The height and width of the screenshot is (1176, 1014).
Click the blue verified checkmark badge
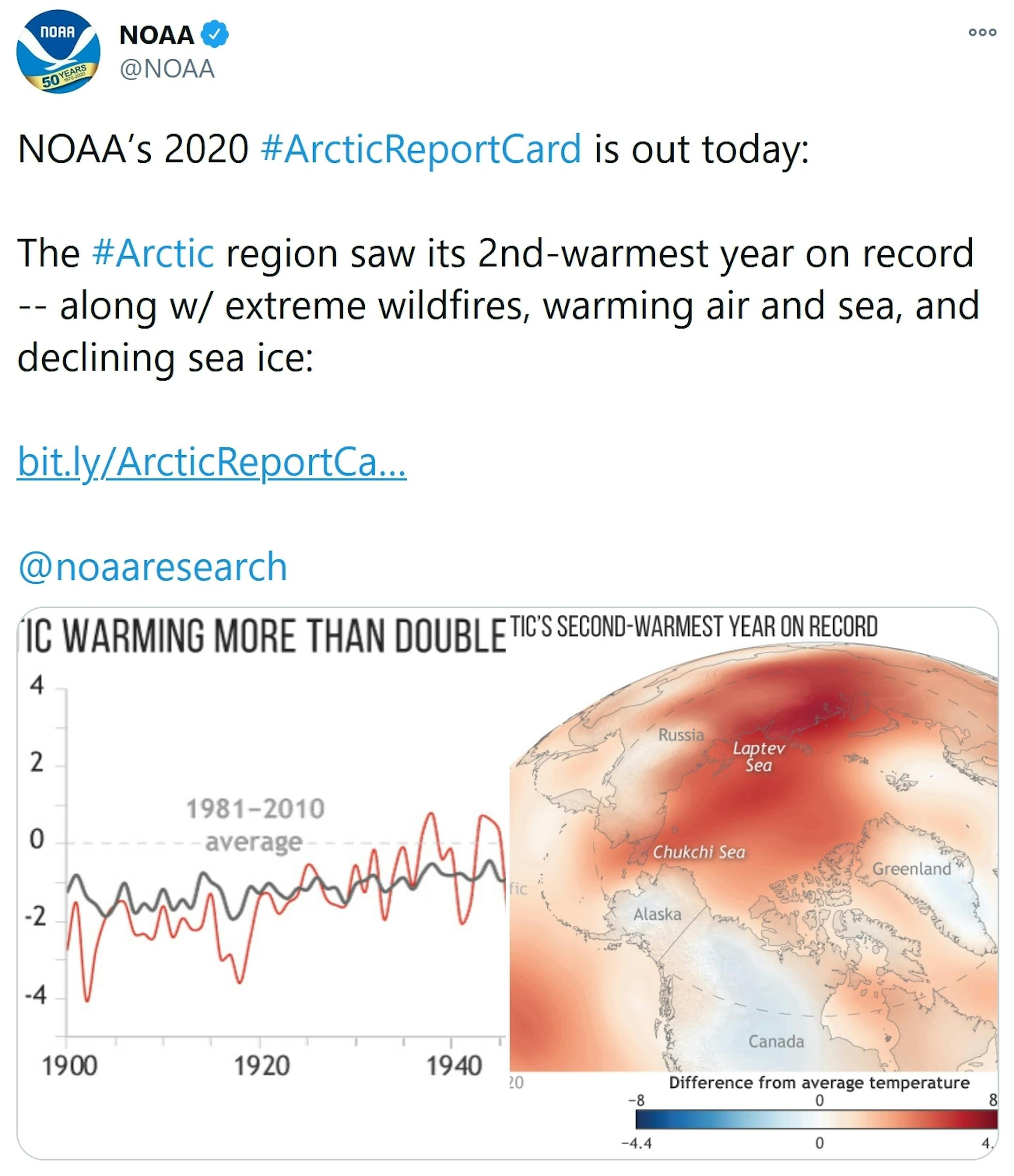click(215, 35)
